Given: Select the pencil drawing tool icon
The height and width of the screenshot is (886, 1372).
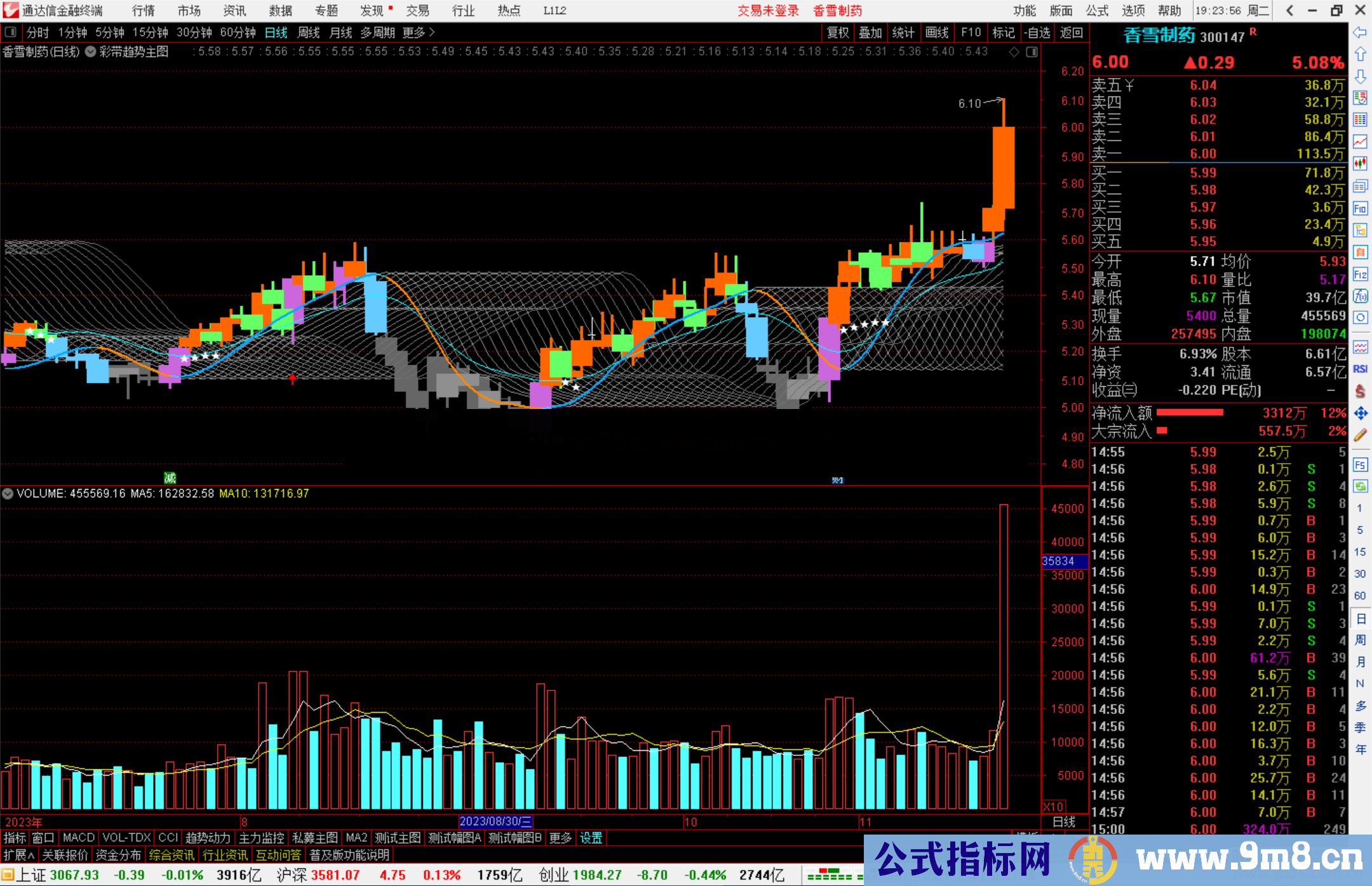Looking at the screenshot, I should coord(1360,435).
